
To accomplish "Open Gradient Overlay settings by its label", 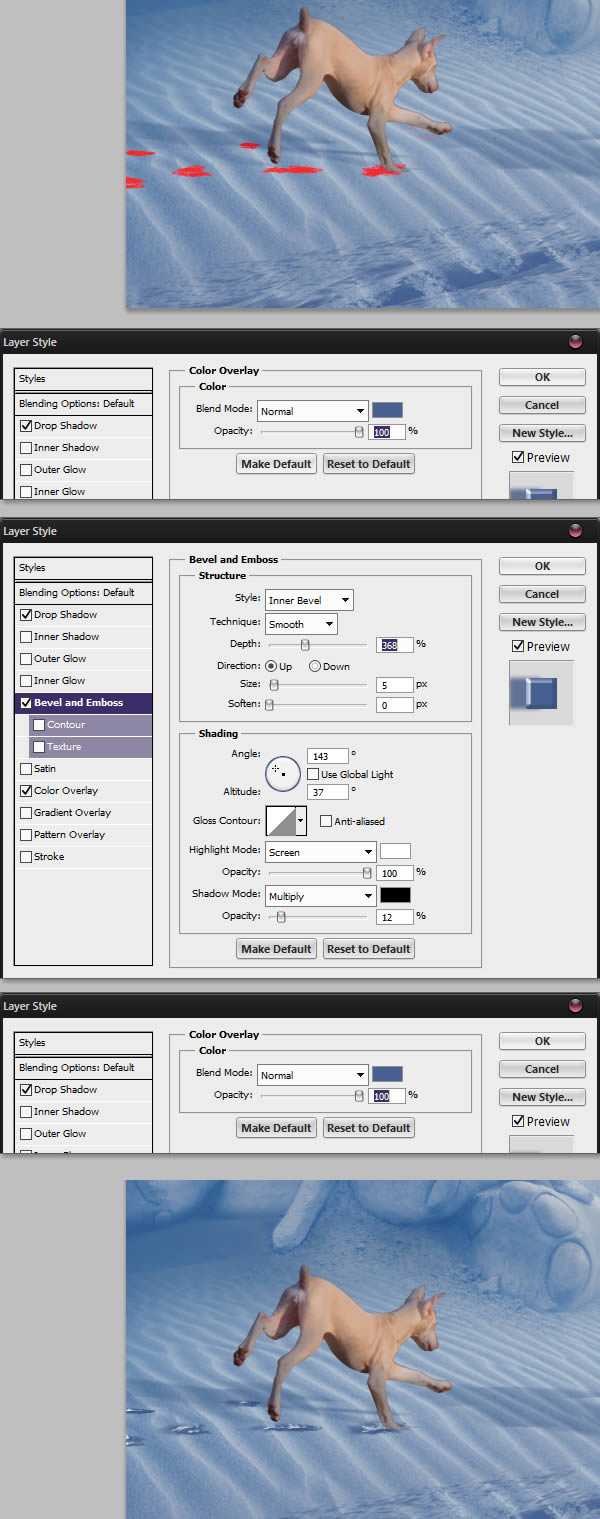I will coord(73,813).
